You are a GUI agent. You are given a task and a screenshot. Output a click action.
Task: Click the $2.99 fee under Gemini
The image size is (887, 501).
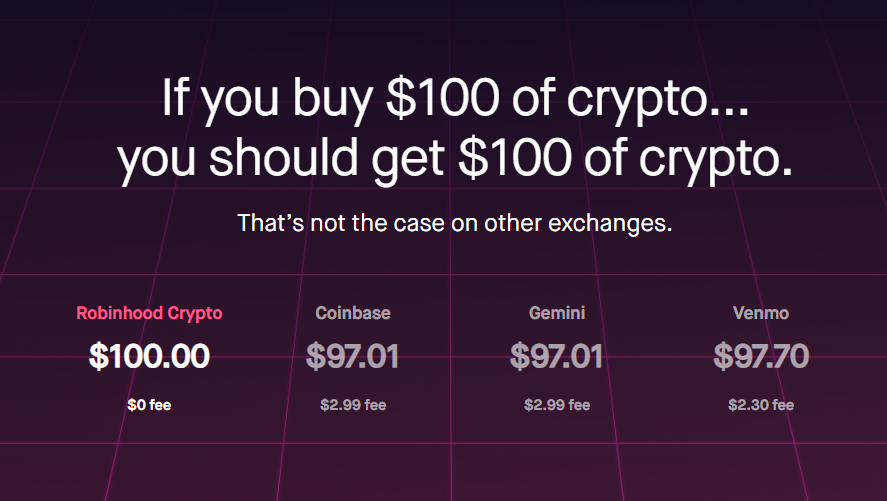(557, 405)
